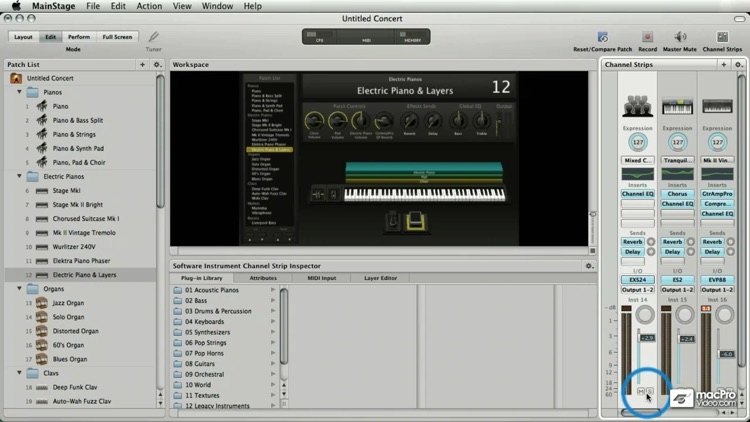Select Edit mode button

(x=50, y=37)
